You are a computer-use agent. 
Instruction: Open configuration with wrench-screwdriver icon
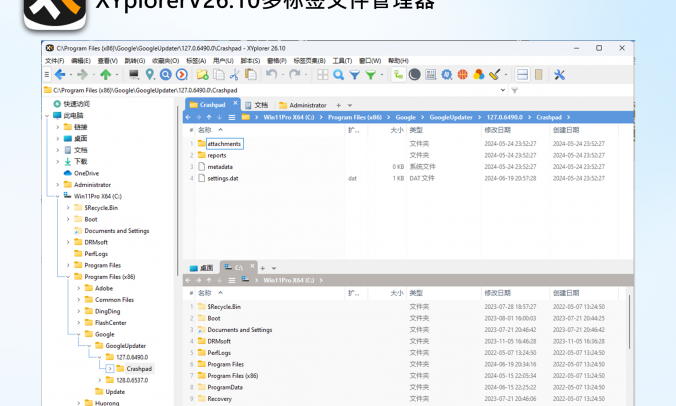559,75
